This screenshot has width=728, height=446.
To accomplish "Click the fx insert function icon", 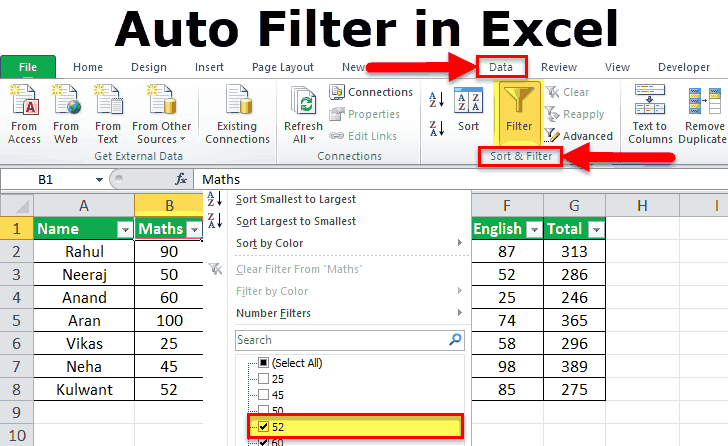I will click(181, 179).
